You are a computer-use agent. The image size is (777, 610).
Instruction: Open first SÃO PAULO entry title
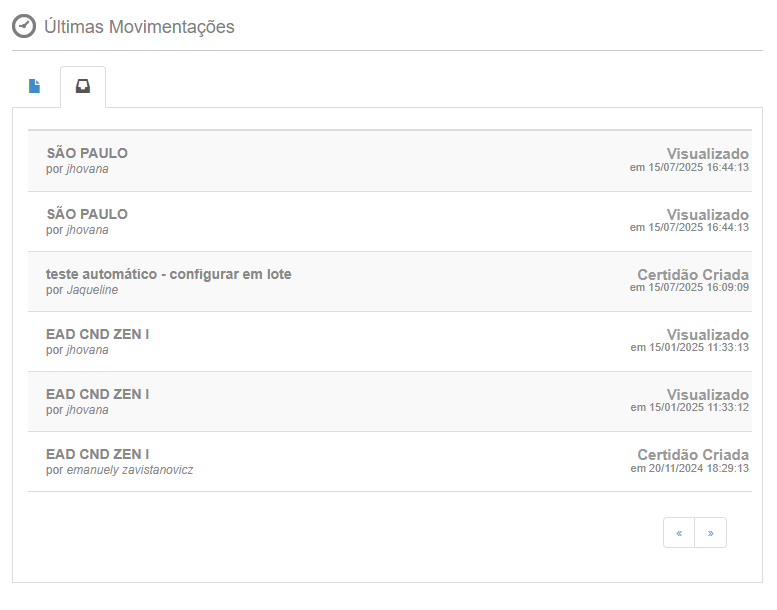(87, 153)
